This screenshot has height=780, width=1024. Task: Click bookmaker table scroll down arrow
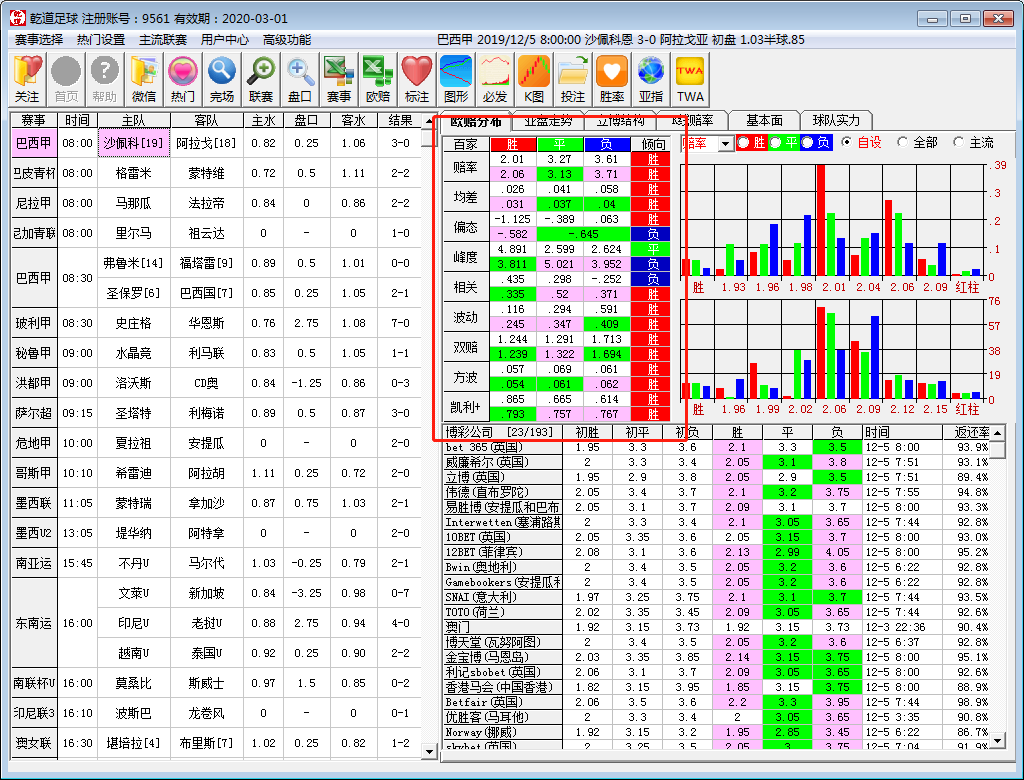[998, 741]
